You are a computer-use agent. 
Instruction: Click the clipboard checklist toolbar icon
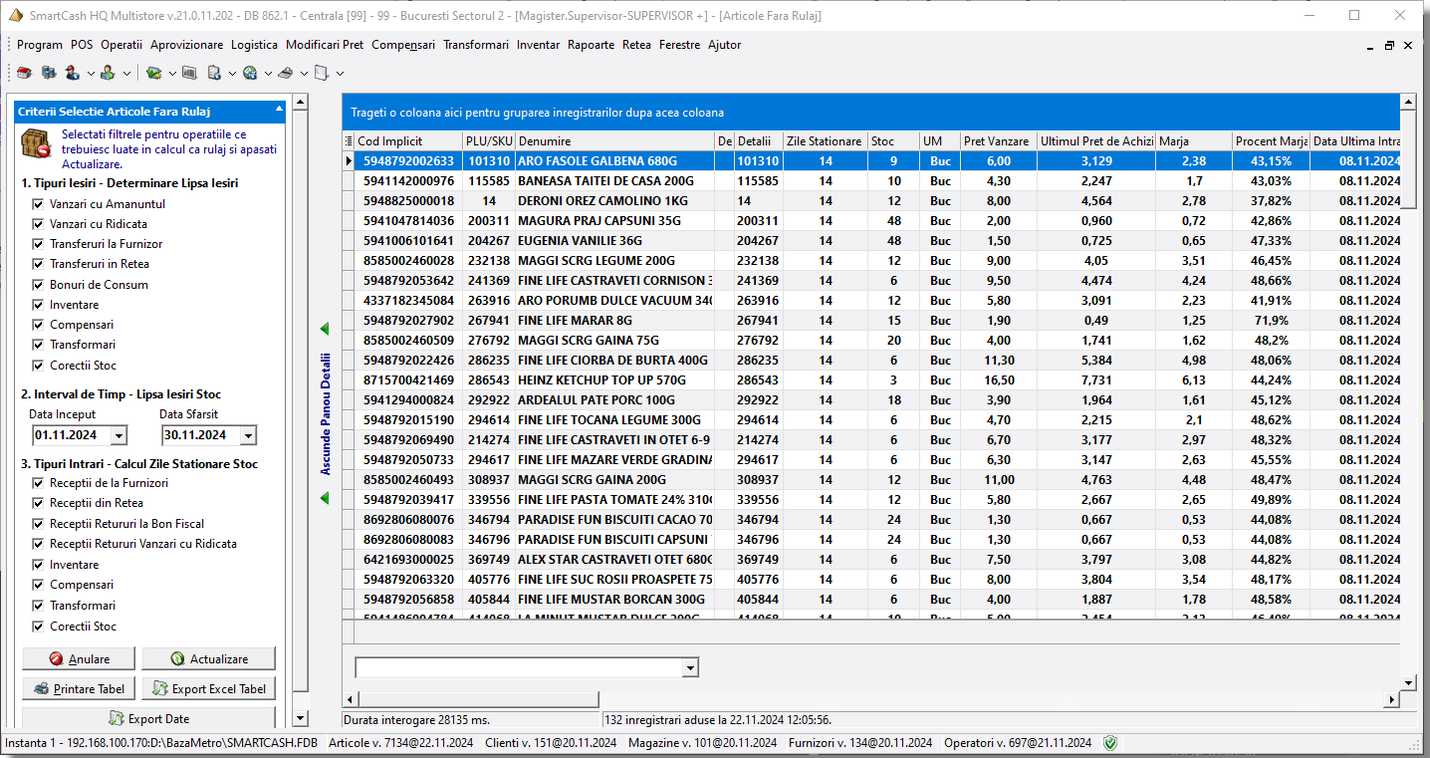coord(214,73)
